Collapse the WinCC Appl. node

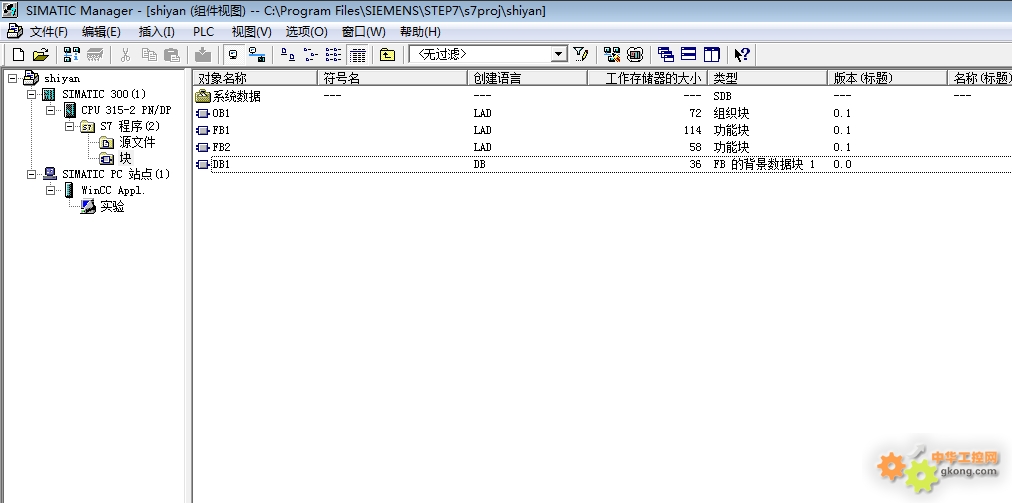[50, 190]
